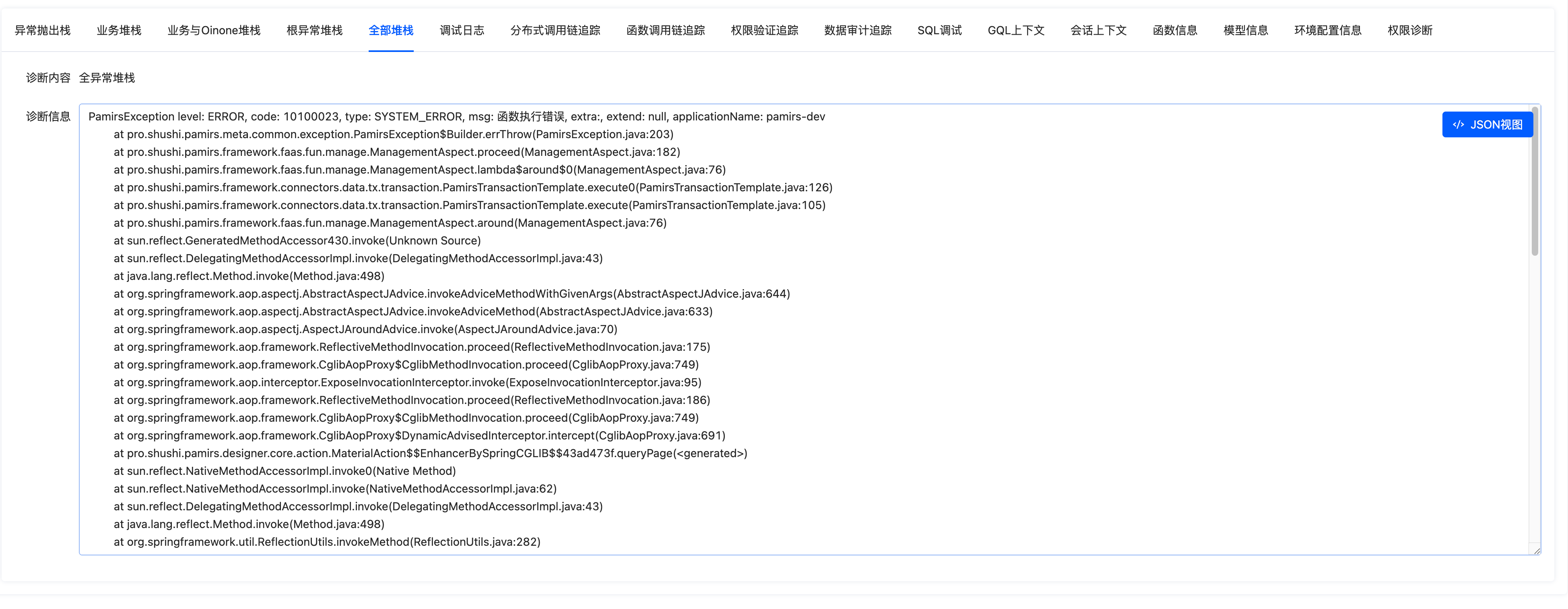
Task: Select the active 全部堆栈 tab
Action: pos(391,31)
